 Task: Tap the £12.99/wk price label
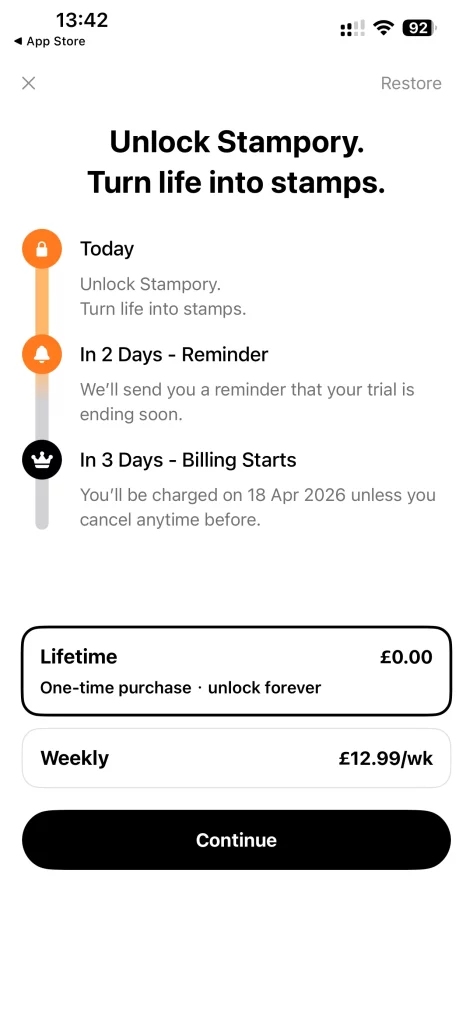click(385, 758)
